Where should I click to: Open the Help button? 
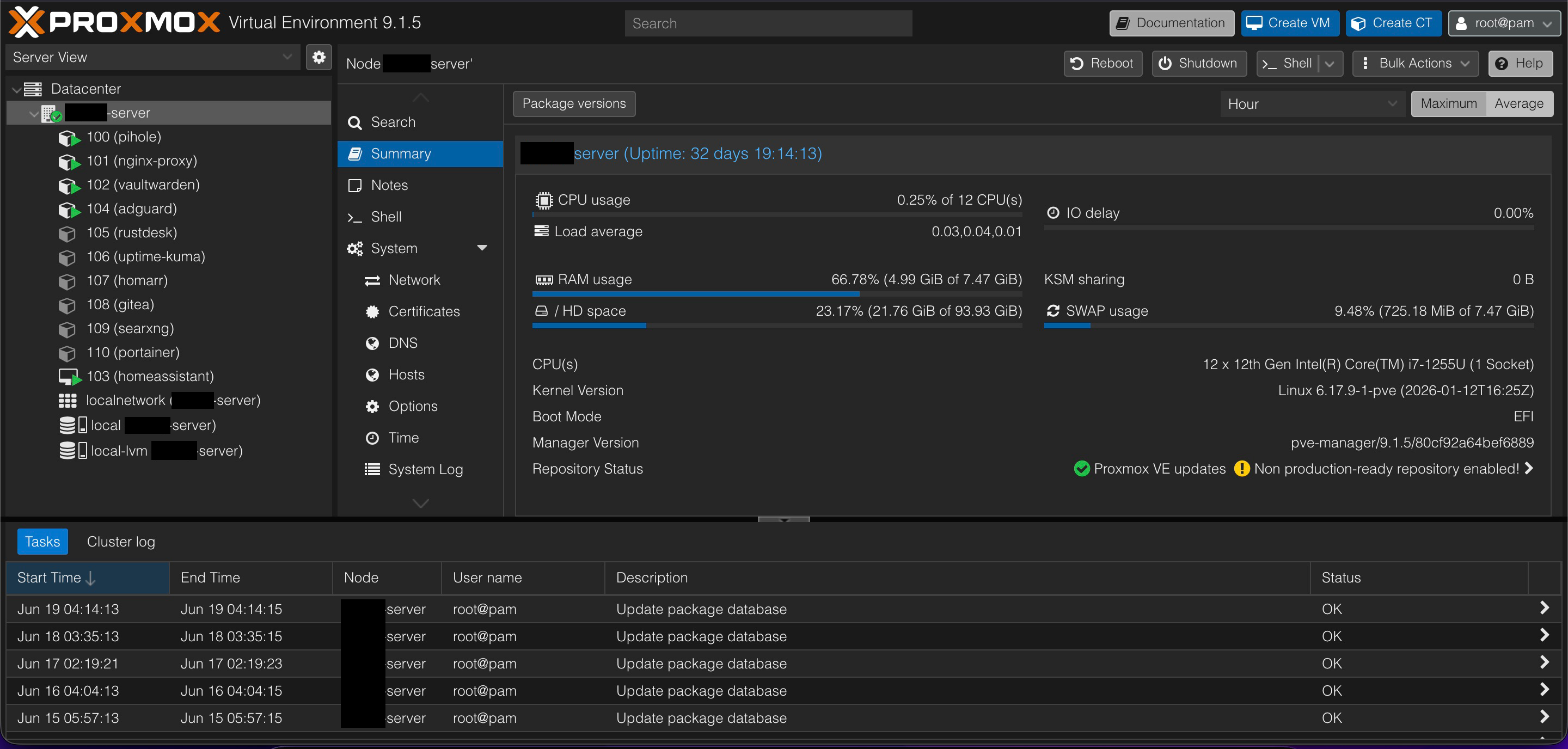click(x=1520, y=64)
